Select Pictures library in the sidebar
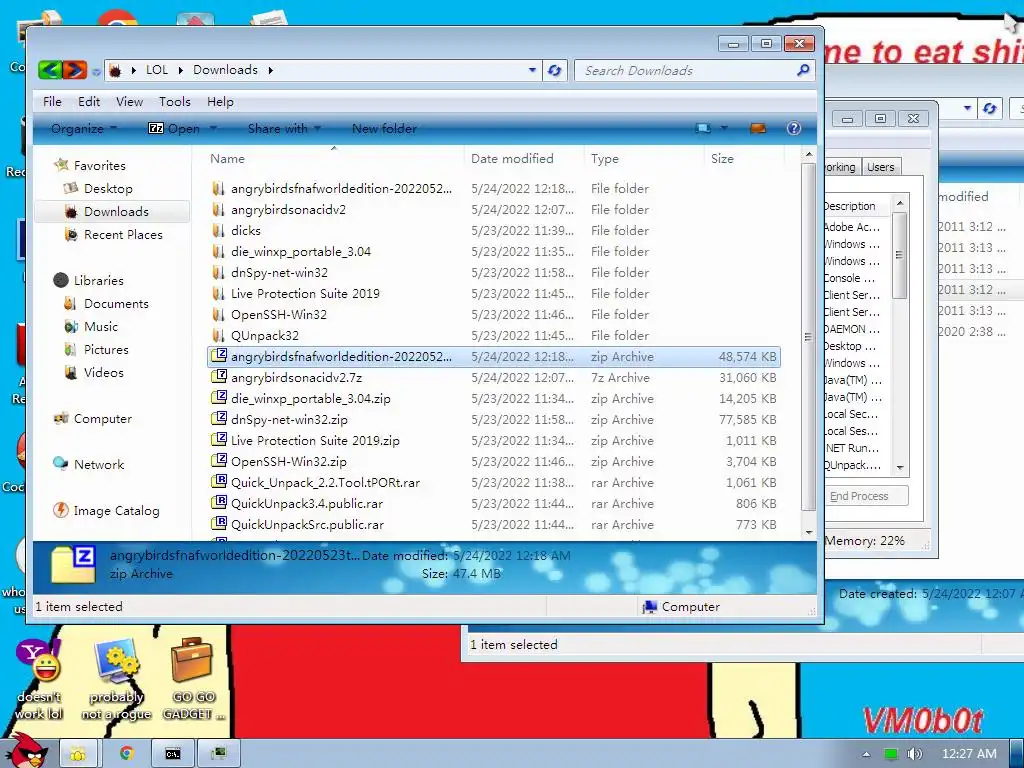 point(106,349)
